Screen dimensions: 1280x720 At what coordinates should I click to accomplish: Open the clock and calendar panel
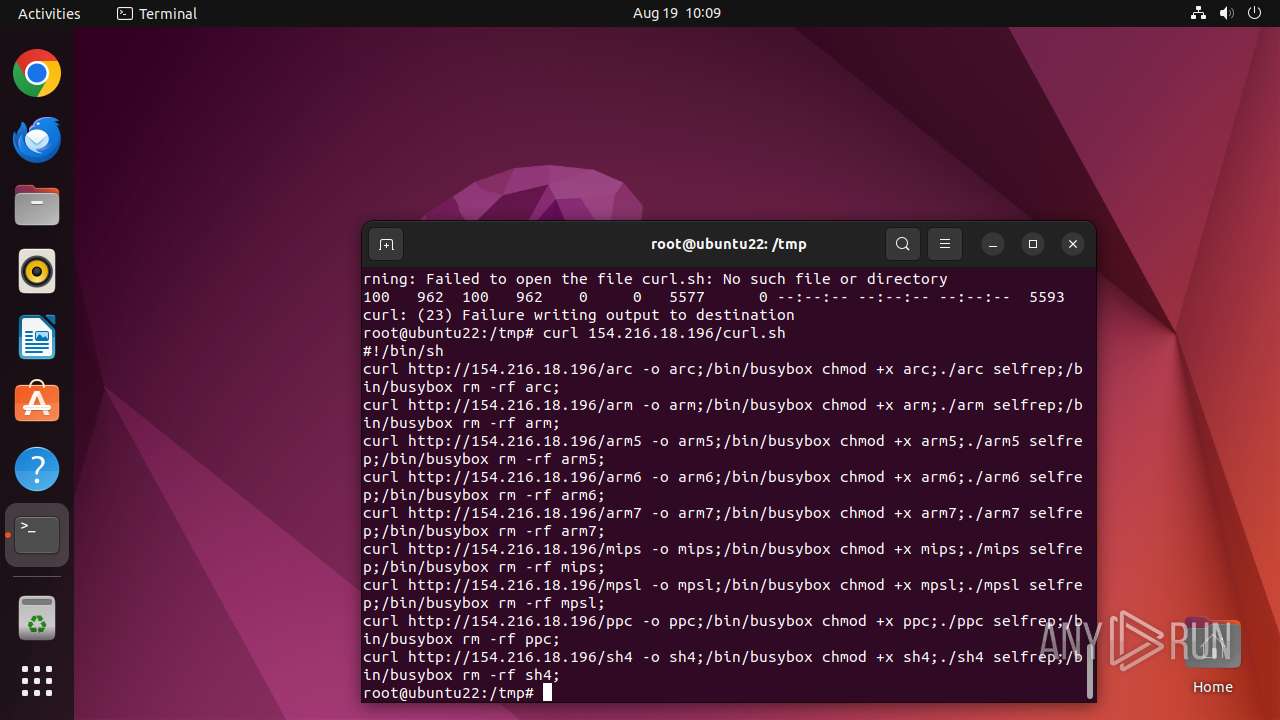click(677, 13)
